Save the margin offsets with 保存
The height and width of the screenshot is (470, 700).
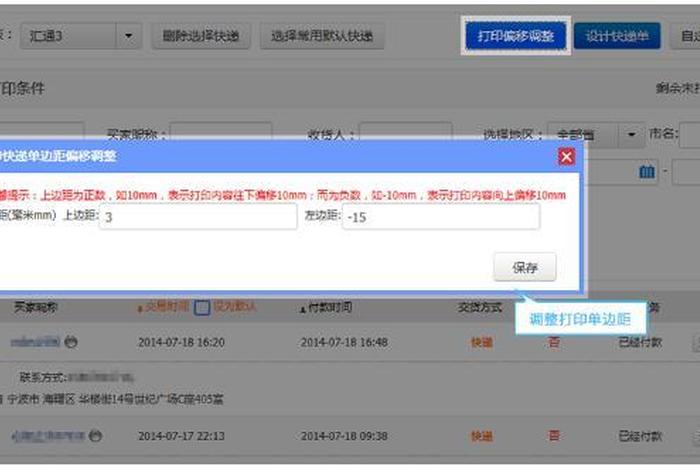coord(525,268)
